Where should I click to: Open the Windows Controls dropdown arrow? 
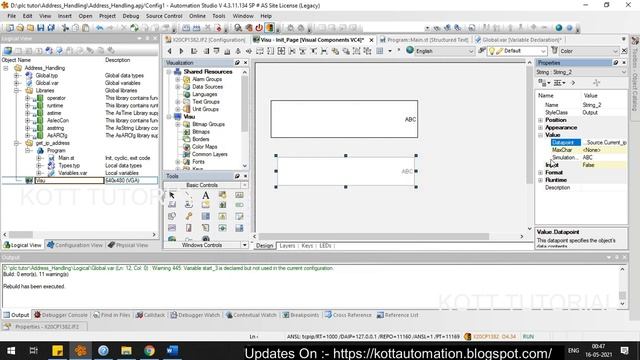point(244,245)
